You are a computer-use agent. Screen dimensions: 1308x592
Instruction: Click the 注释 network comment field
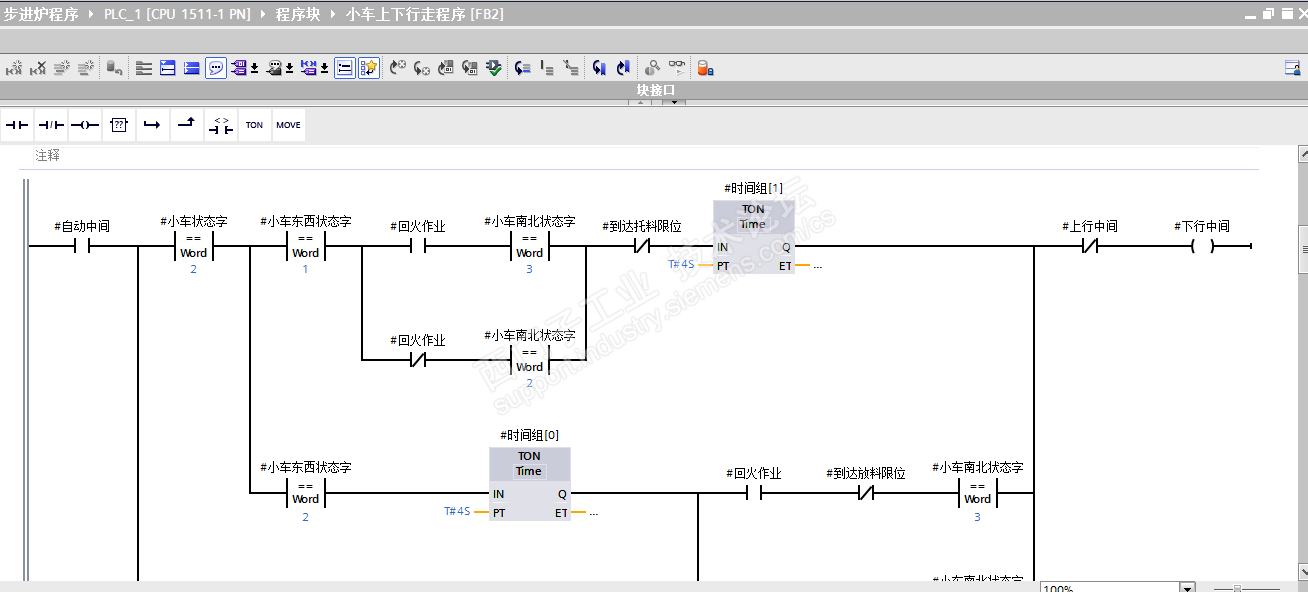640,156
